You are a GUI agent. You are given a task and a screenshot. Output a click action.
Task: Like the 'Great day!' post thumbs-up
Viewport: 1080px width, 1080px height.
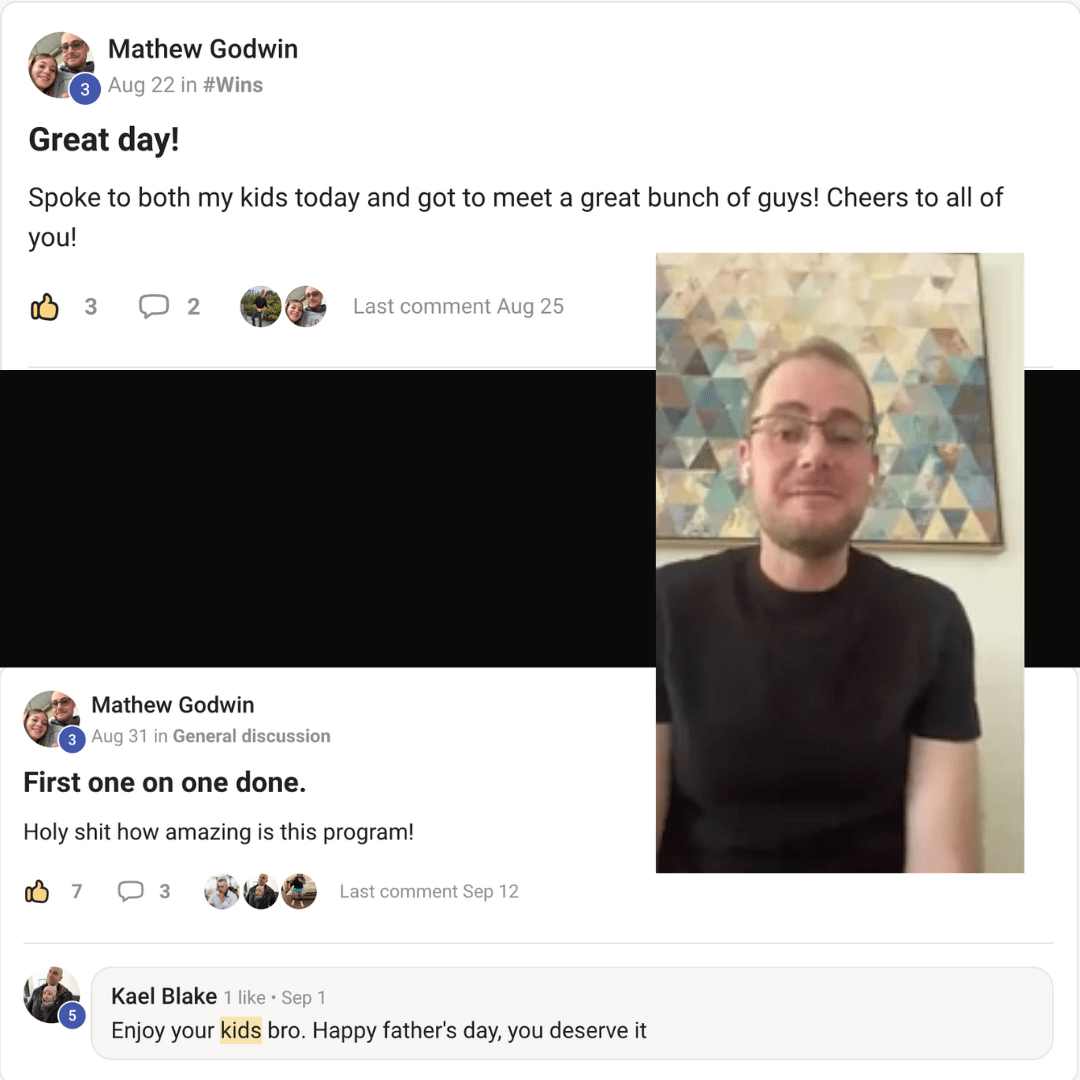45,307
